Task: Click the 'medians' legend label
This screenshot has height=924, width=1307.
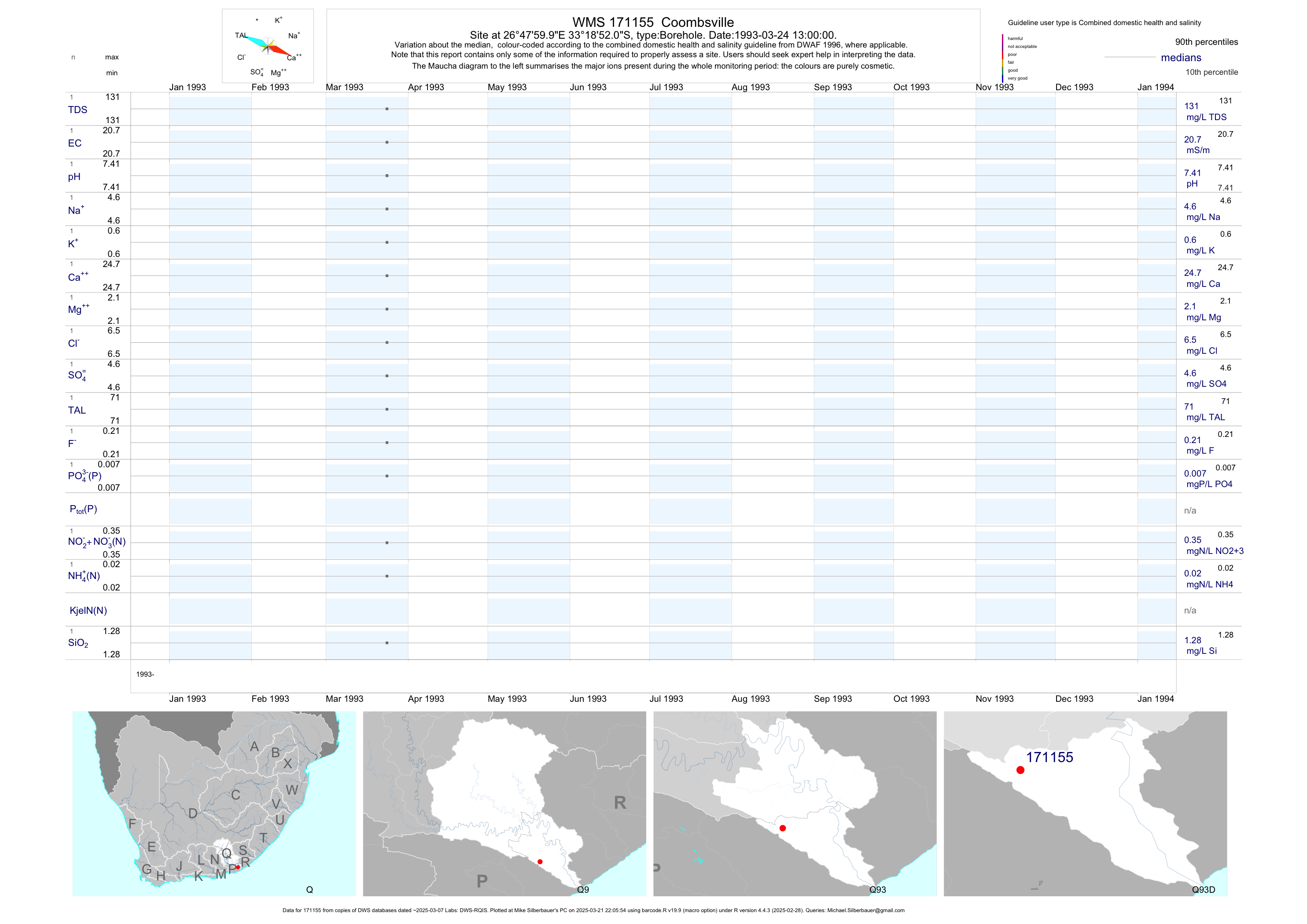Action: [x=1181, y=58]
